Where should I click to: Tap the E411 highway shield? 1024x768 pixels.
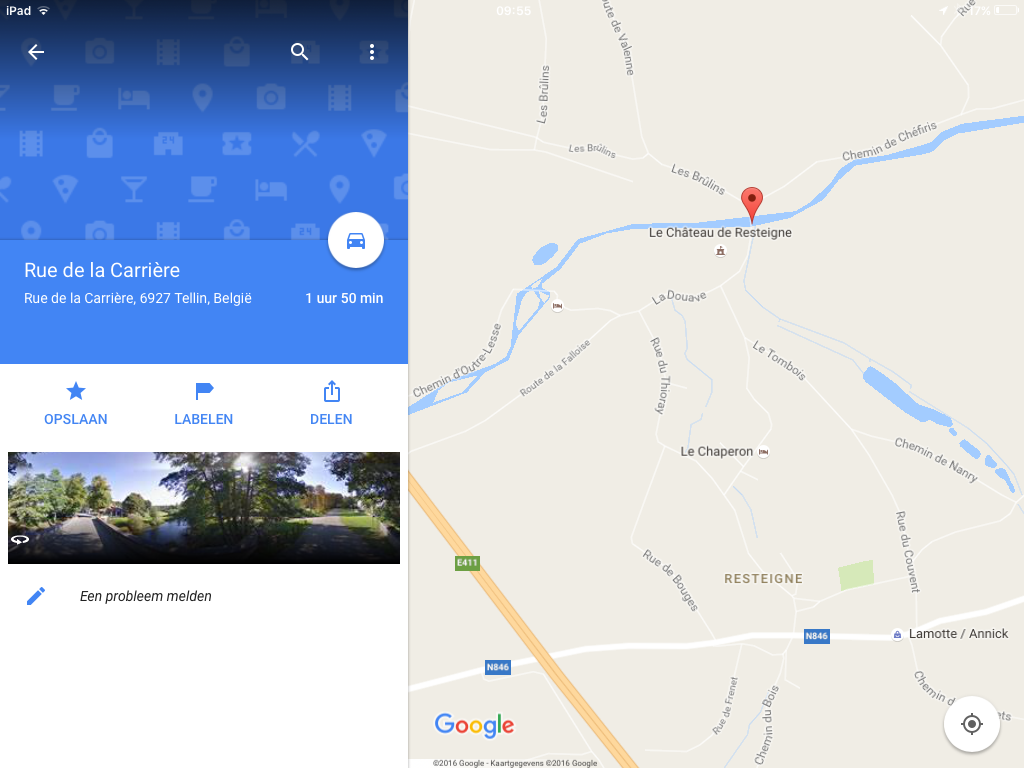tap(468, 562)
